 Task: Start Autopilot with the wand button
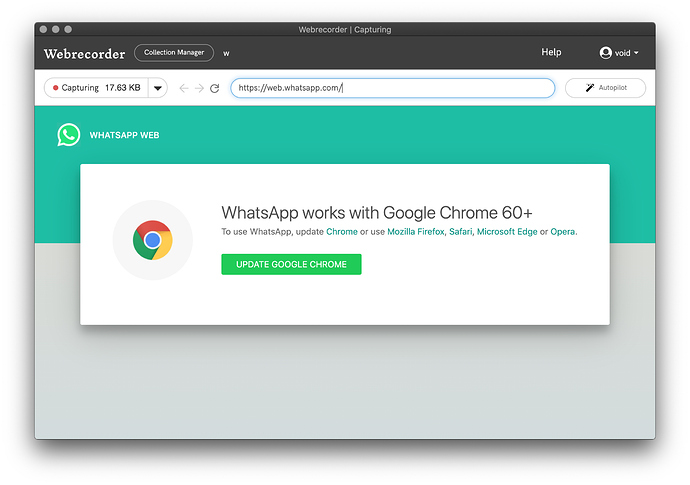pyautogui.click(x=606, y=88)
